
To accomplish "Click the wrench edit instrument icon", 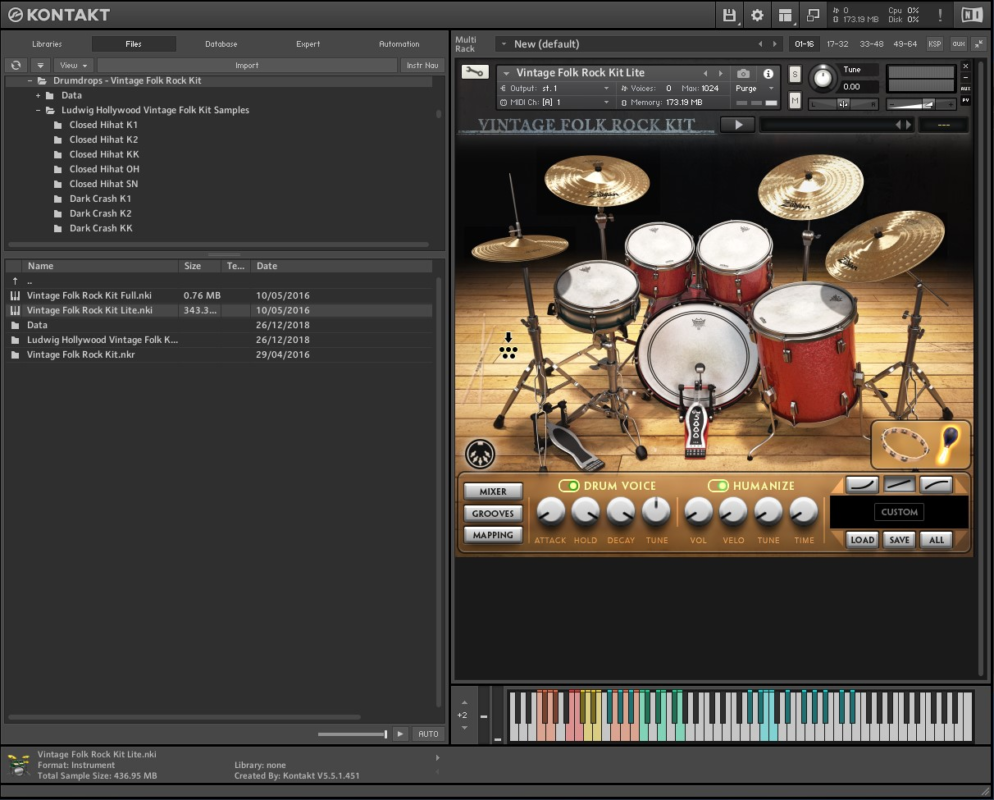I will [474, 72].
